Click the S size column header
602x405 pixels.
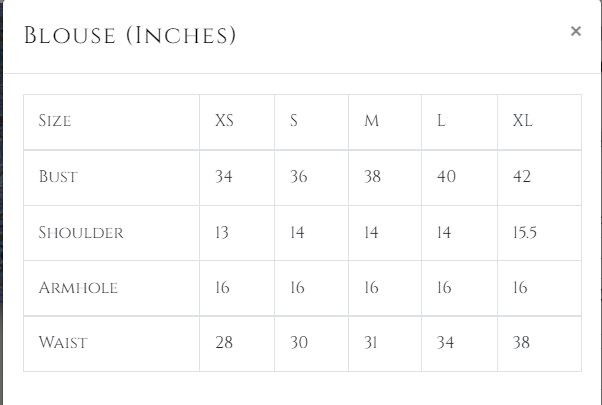294,122
